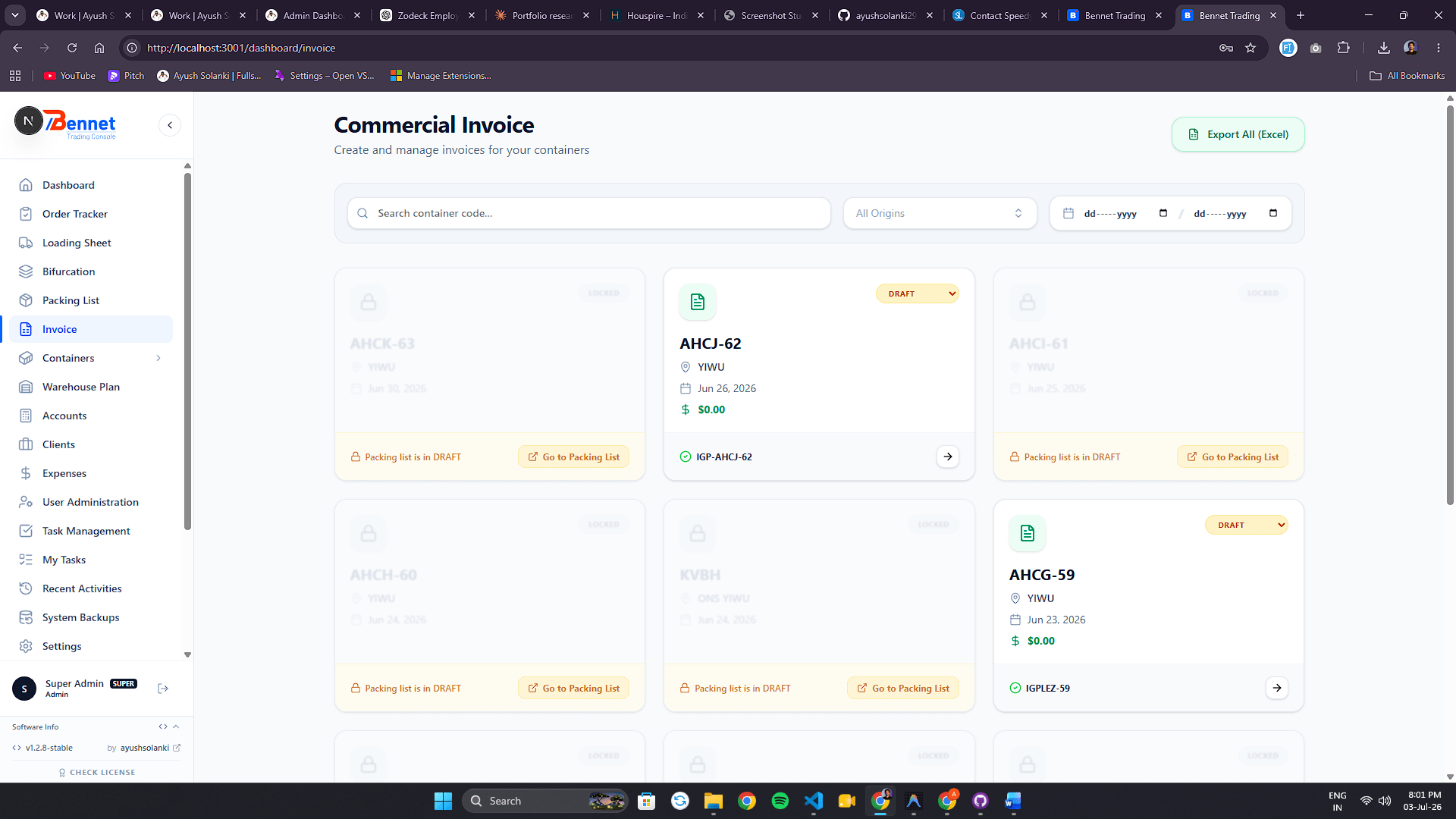
Task: Click the logout icon beside Super Admin
Action: coord(163,689)
